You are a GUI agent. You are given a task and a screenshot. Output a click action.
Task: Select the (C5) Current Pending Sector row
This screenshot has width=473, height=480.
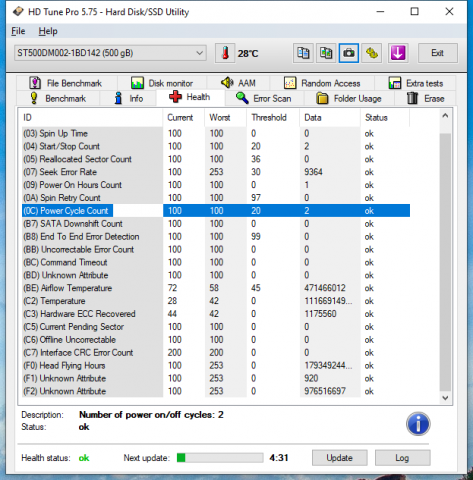tap(216, 327)
